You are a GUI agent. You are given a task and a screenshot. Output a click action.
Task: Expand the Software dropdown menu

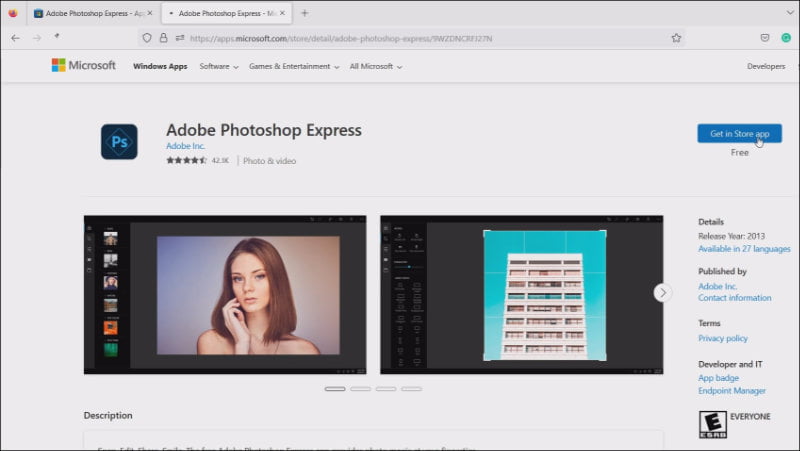(218, 66)
